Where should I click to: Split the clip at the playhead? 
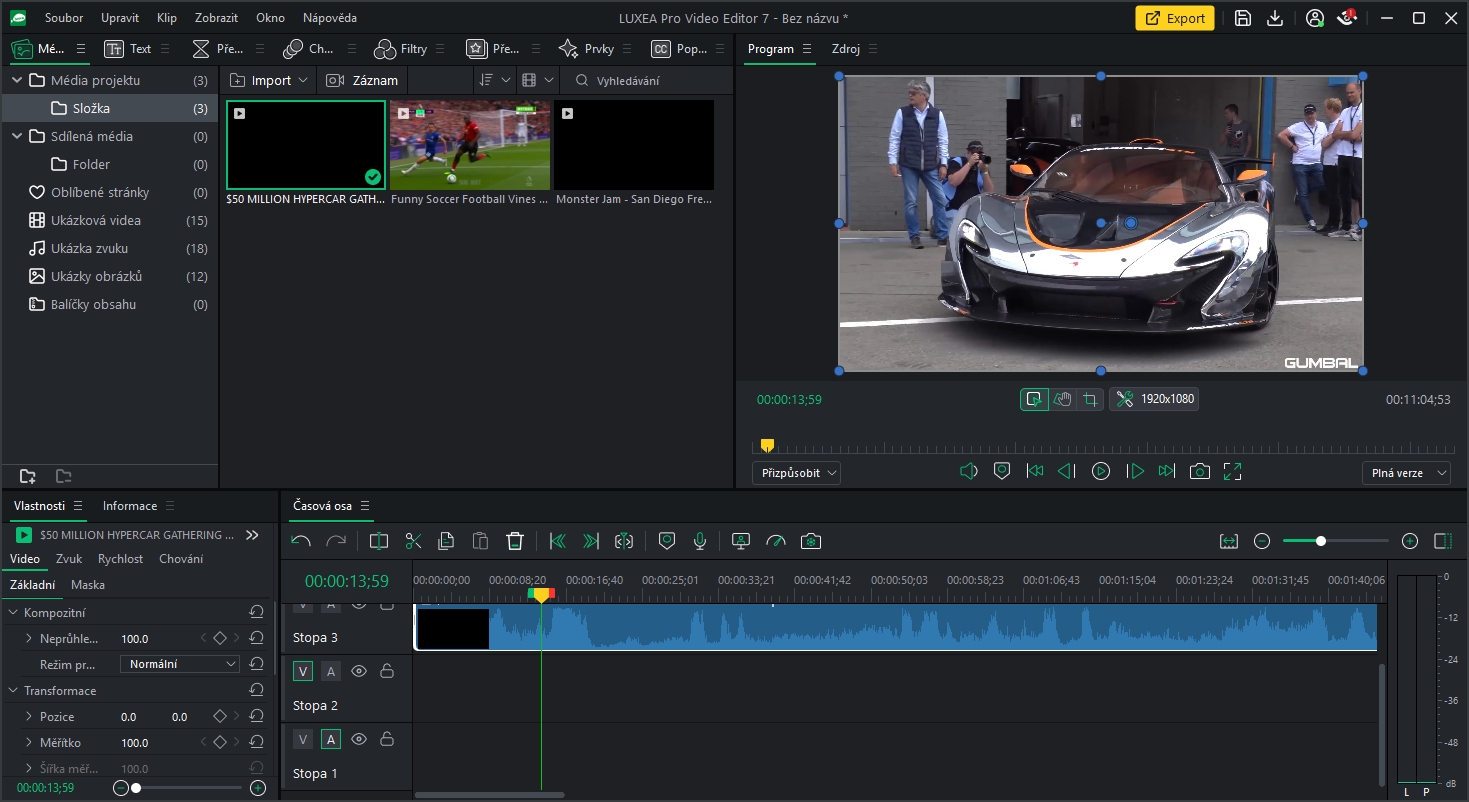click(x=378, y=541)
